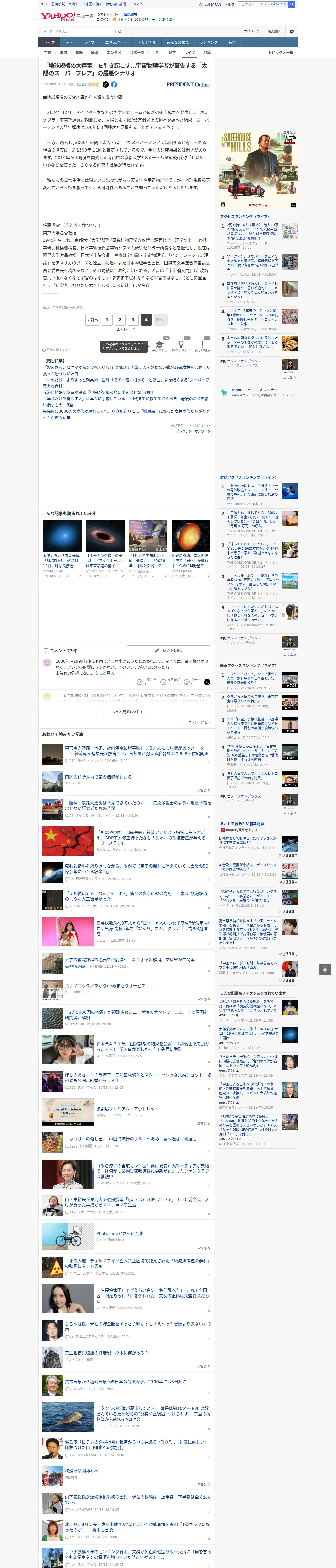
Task: Select the エキスパート navigation tab
Action: click(x=116, y=43)
